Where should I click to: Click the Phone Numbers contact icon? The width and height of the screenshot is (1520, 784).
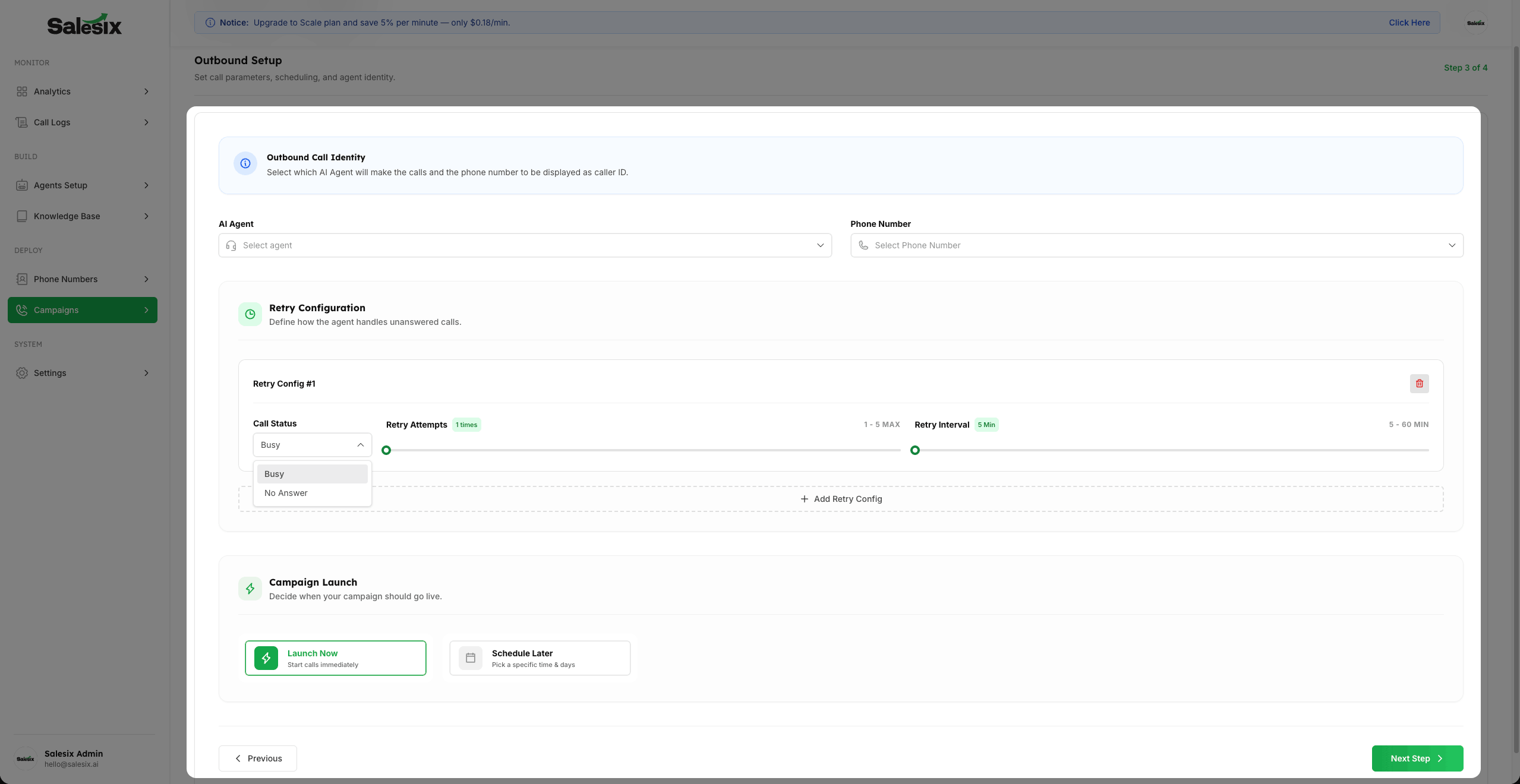click(22, 279)
